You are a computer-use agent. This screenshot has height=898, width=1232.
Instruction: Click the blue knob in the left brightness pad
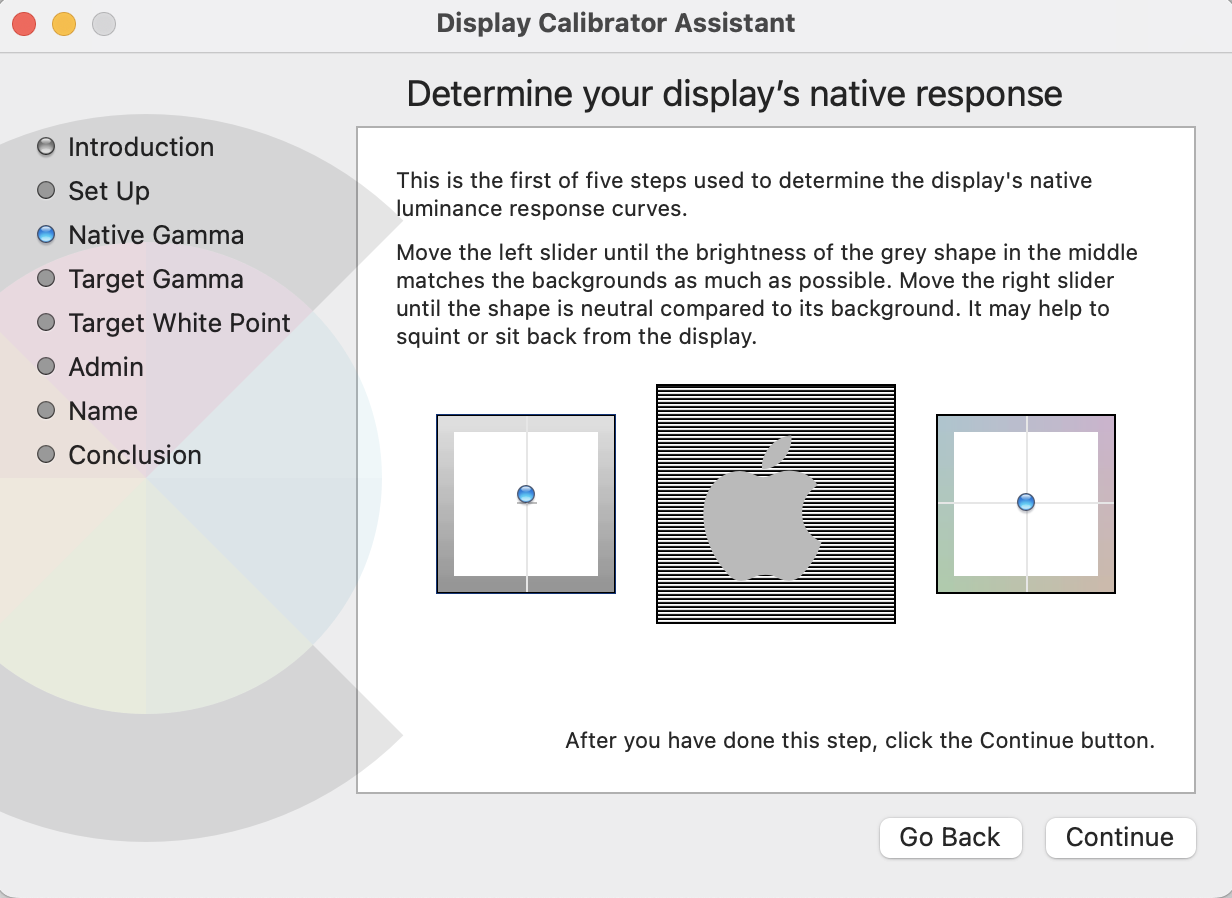(x=526, y=494)
